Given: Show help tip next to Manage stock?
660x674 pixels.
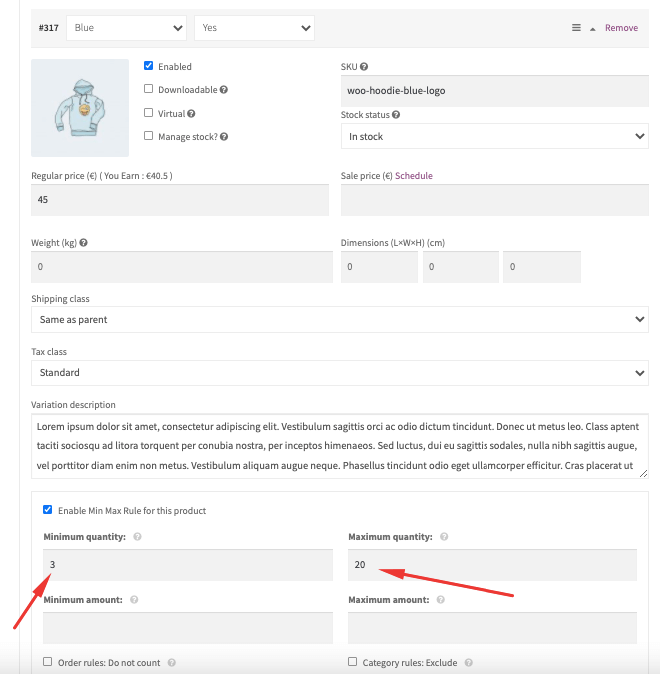Looking at the screenshot, I should point(224,137).
